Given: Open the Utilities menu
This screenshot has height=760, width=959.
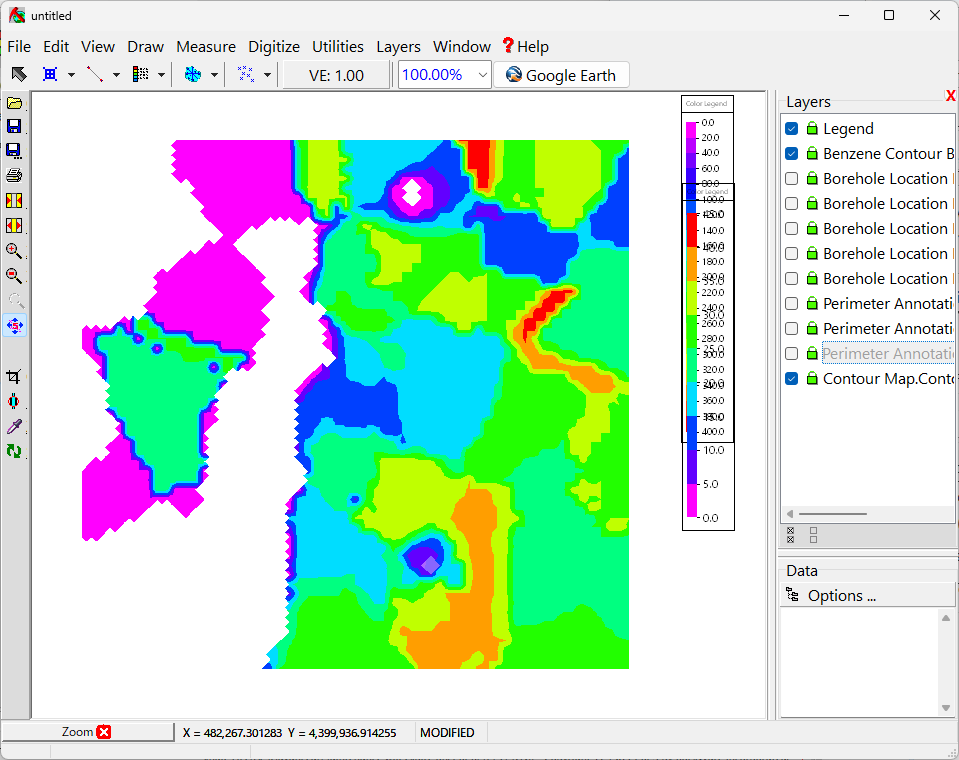Looking at the screenshot, I should click(x=337, y=47).
